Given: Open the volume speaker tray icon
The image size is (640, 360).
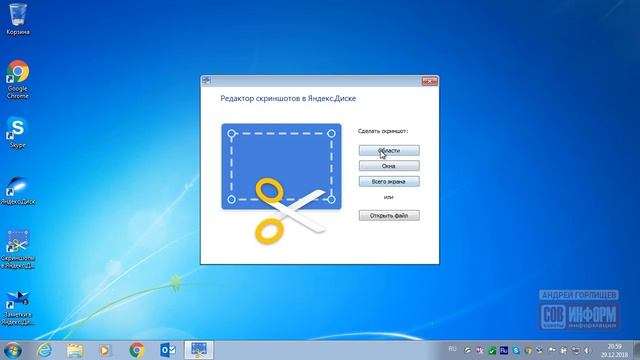Looking at the screenshot, I should point(587,351).
